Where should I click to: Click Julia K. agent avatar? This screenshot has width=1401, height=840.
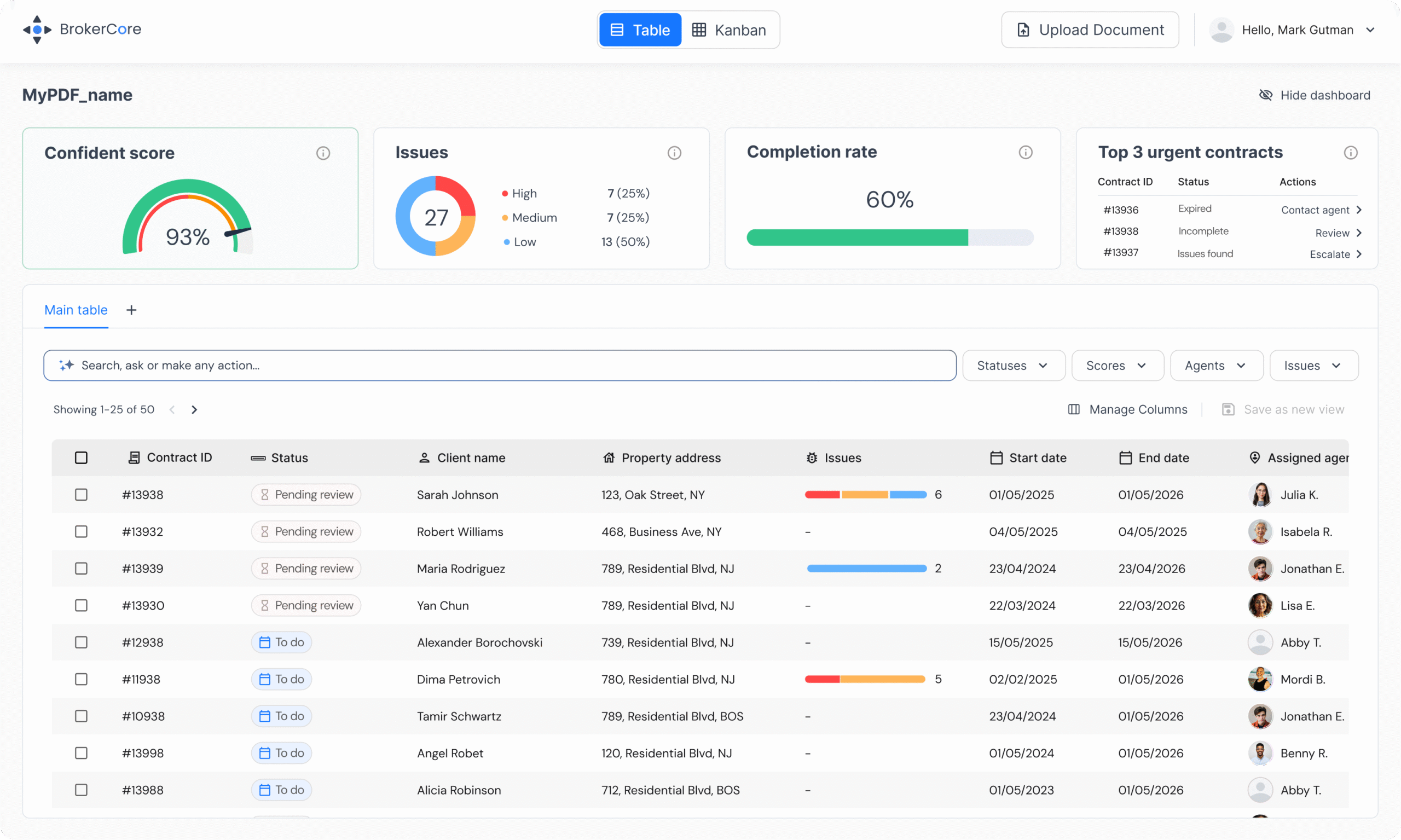(x=1259, y=495)
